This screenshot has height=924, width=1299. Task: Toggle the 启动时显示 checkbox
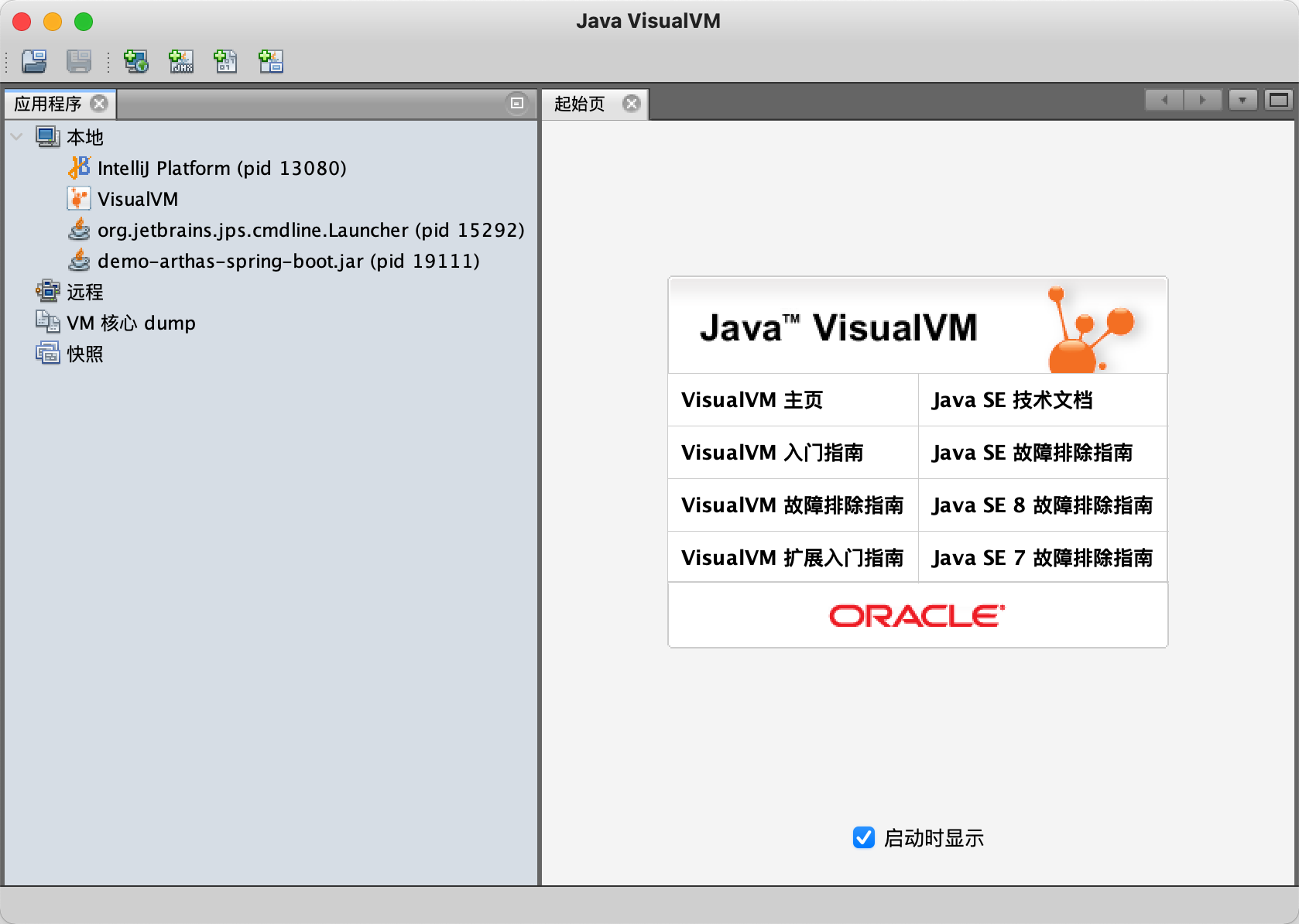click(864, 837)
